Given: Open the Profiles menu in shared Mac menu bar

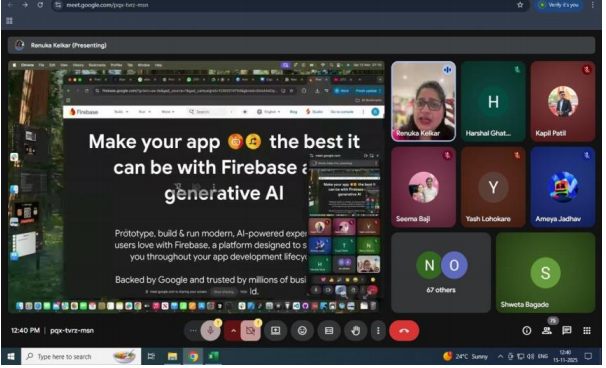Looking at the screenshot, I should click(x=116, y=66).
